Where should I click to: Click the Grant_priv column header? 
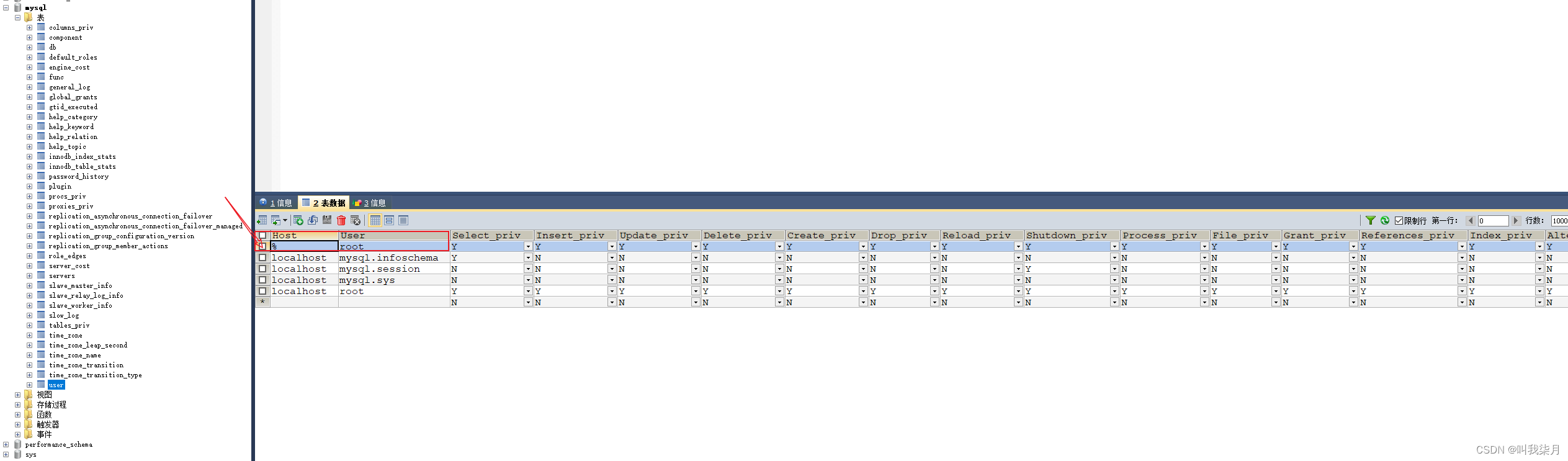pos(1320,235)
